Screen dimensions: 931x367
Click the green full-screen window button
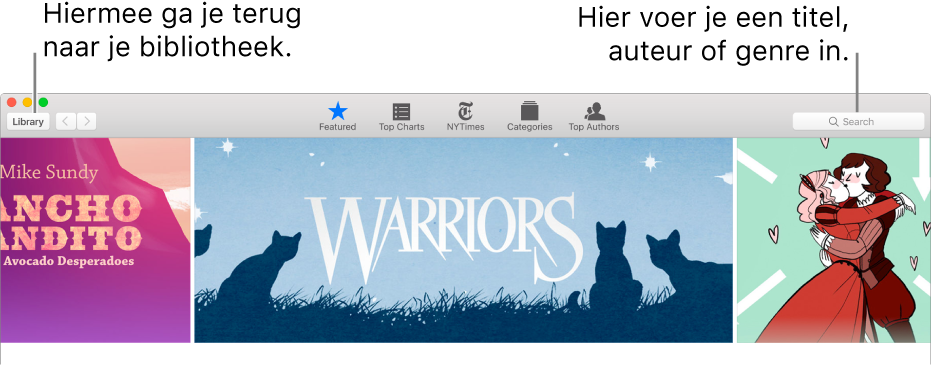43,102
